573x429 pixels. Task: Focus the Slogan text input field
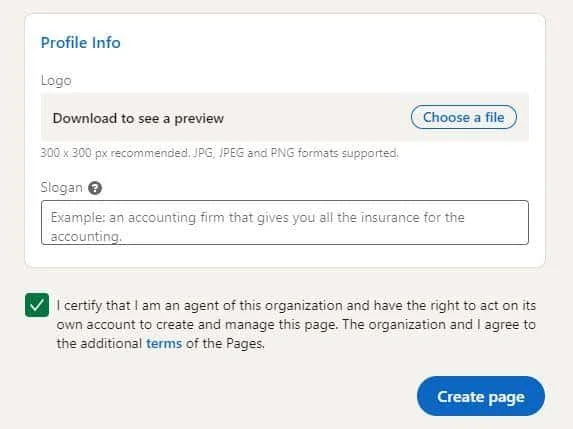[x=285, y=223]
